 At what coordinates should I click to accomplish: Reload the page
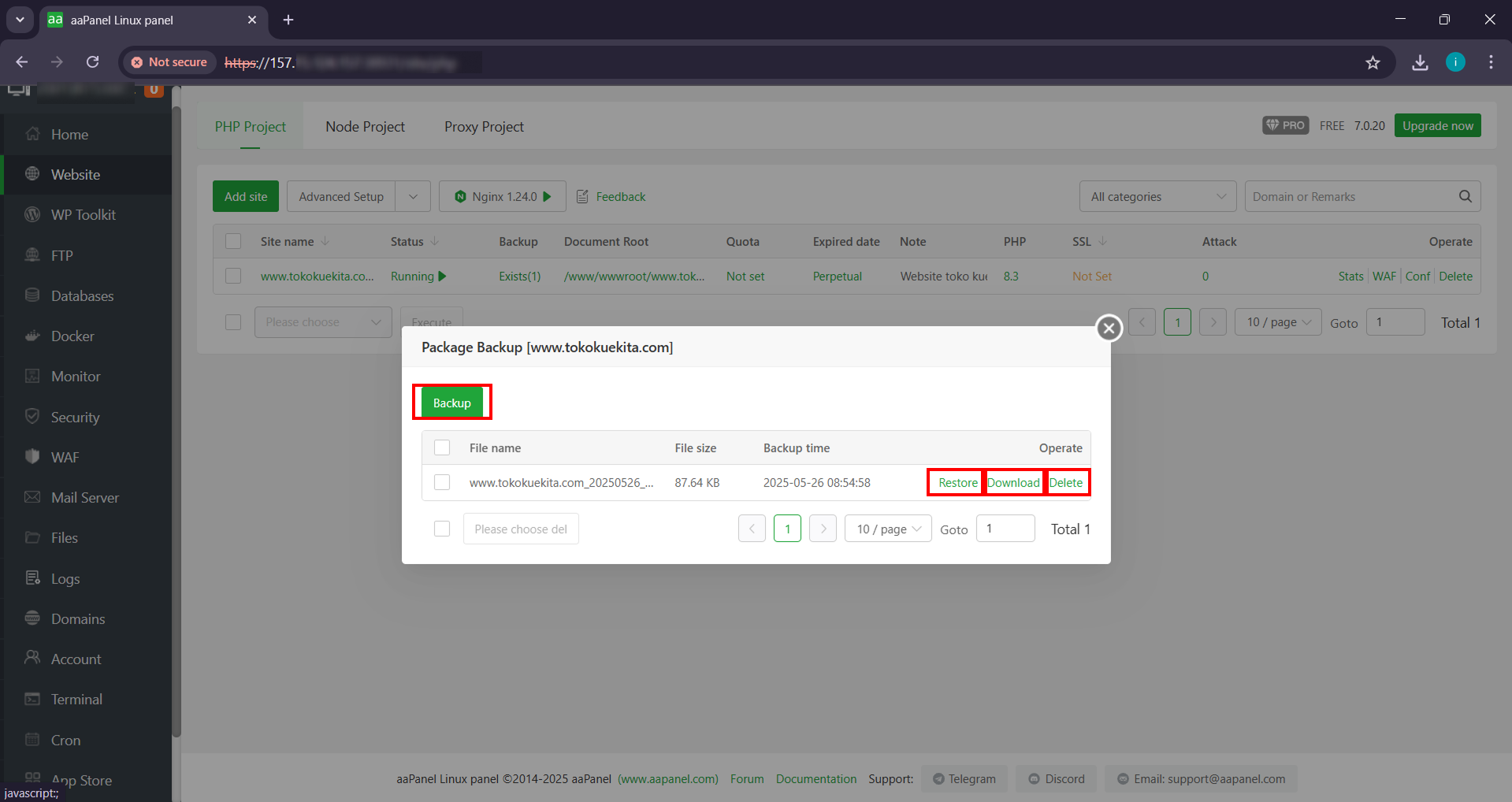(93, 62)
